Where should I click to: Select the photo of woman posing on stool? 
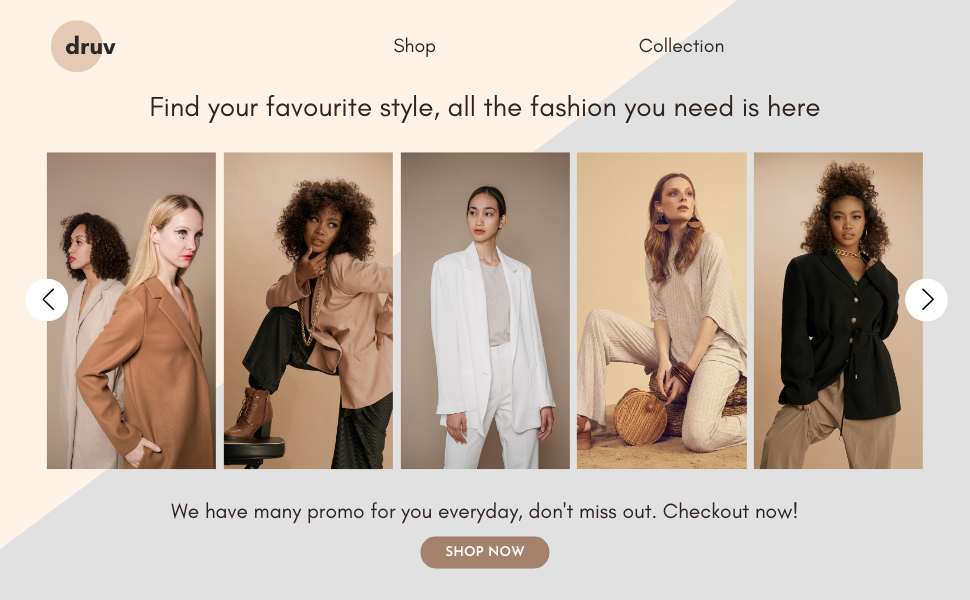(308, 311)
